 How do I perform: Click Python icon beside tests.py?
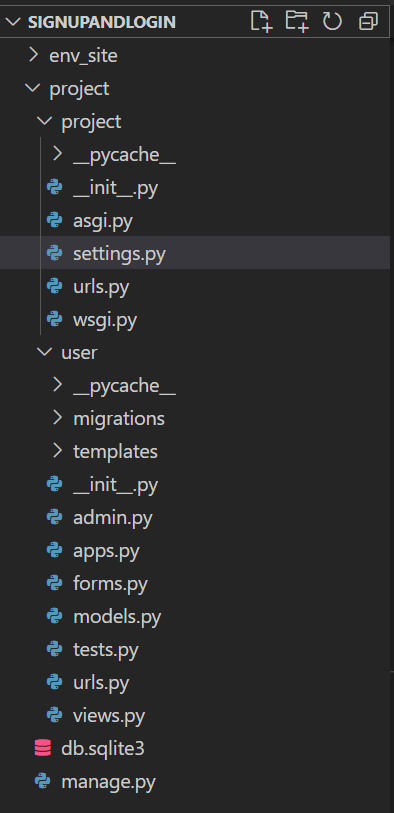point(54,649)
